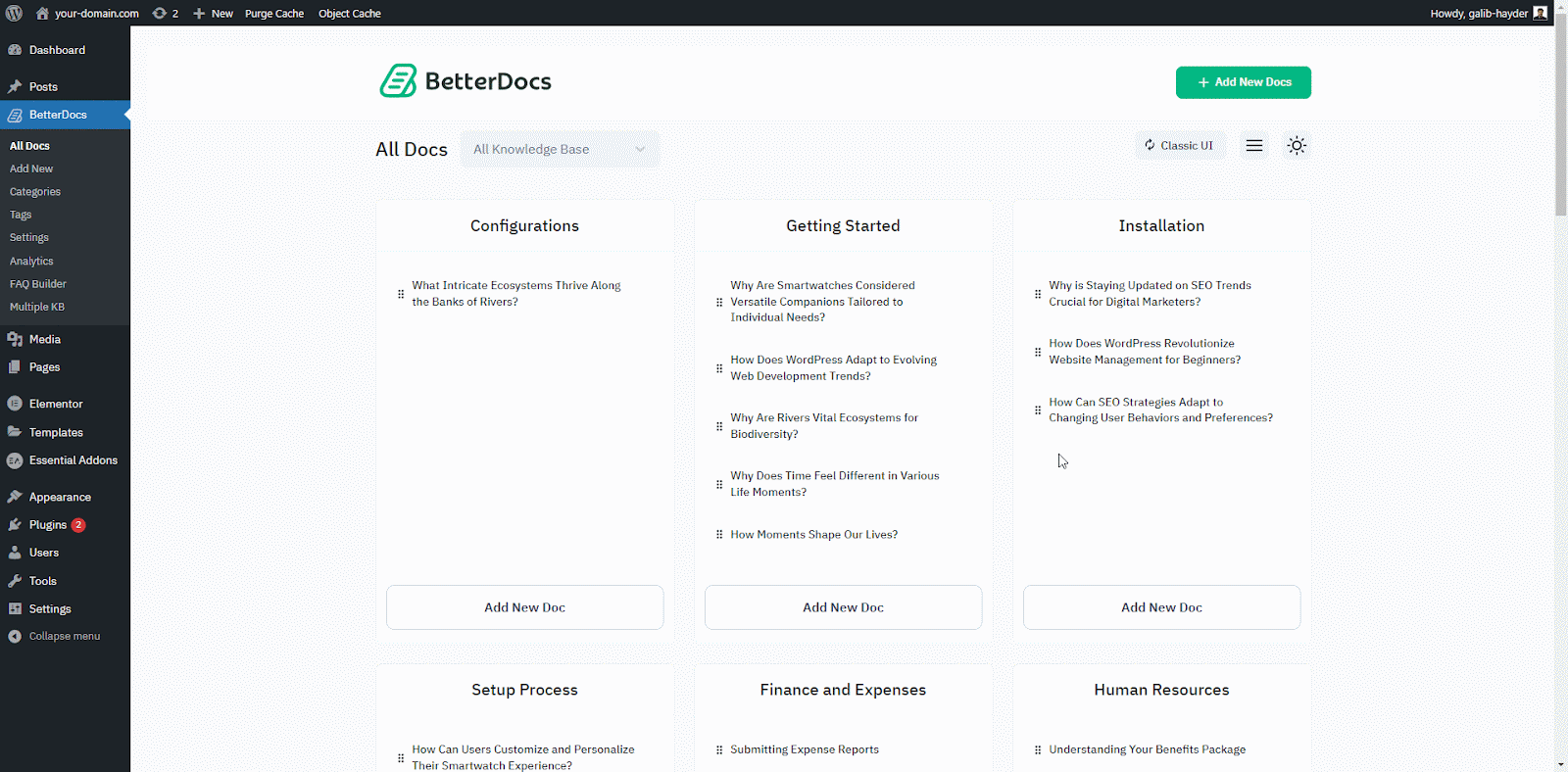Open 'Why is Staying Updated on SEO' doc
Screen dimensions: 1568x772
(x=1150, y=294)
